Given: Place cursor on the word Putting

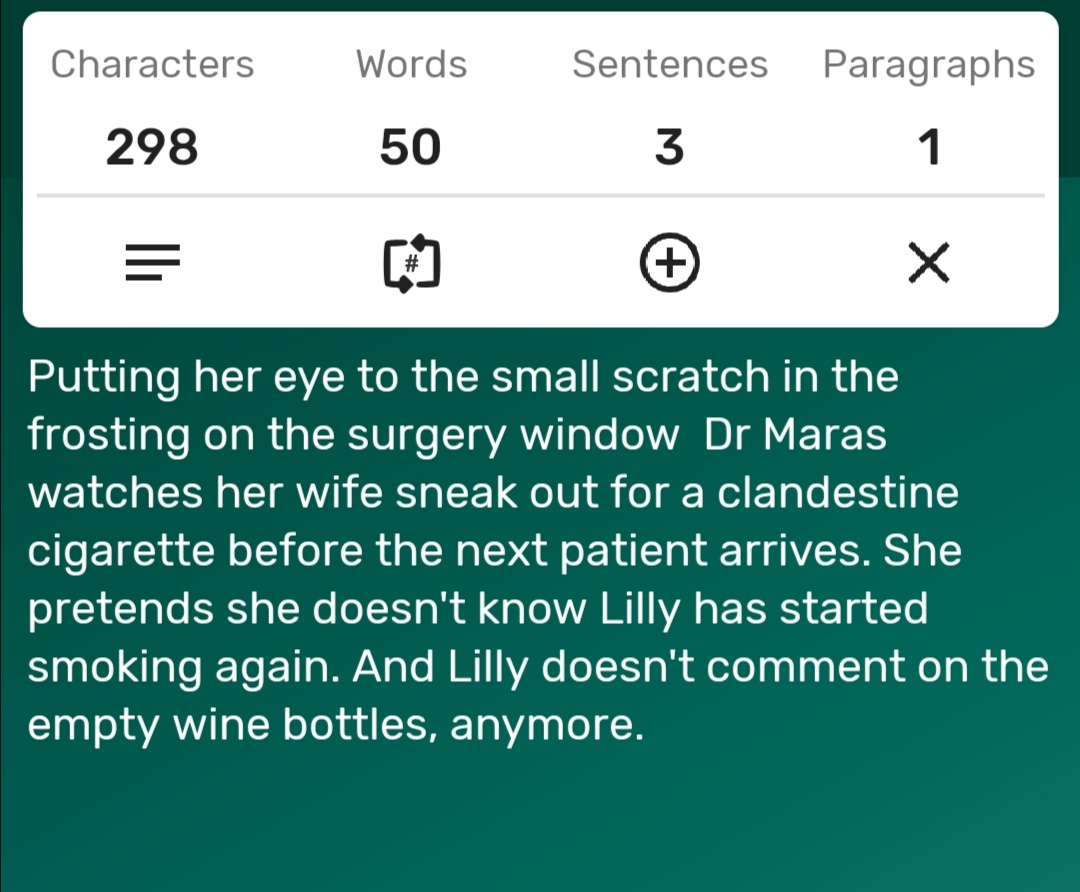Looking at the screenshot, I should pyautogui.click(x=104, y=377).
